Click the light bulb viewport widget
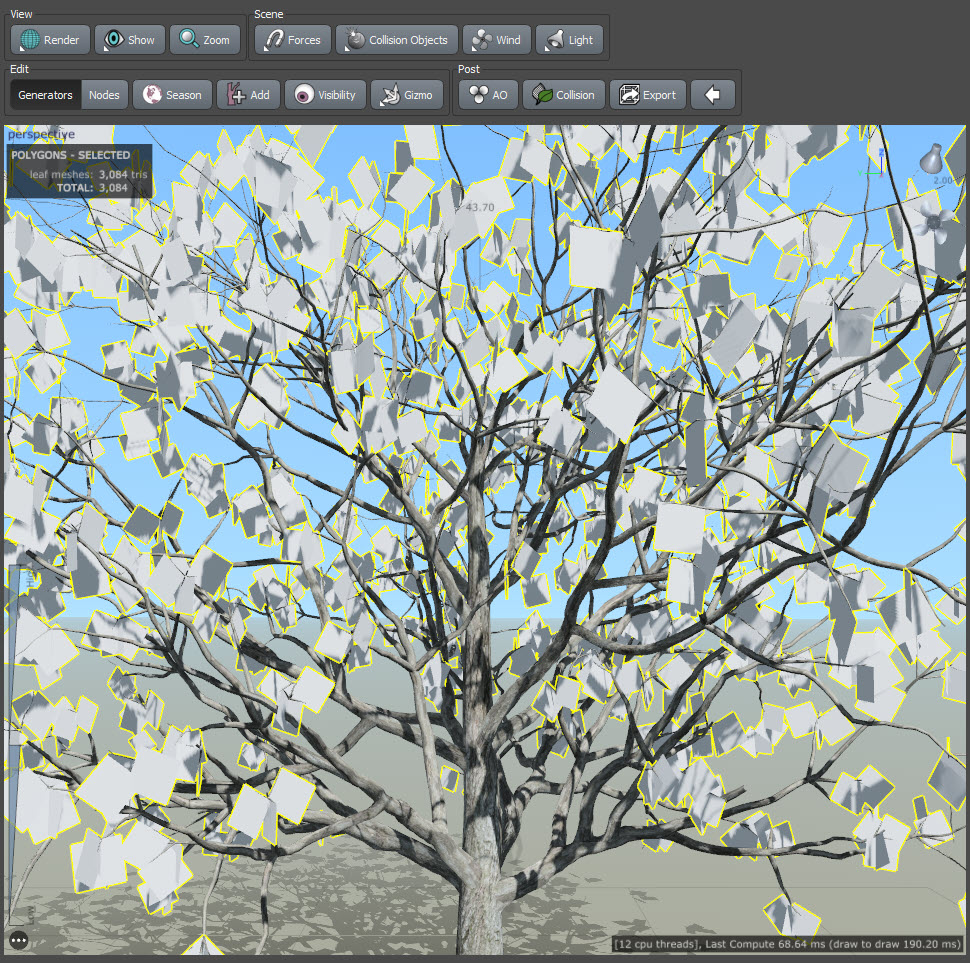This screenshot has height=963, width=970. 930,158
